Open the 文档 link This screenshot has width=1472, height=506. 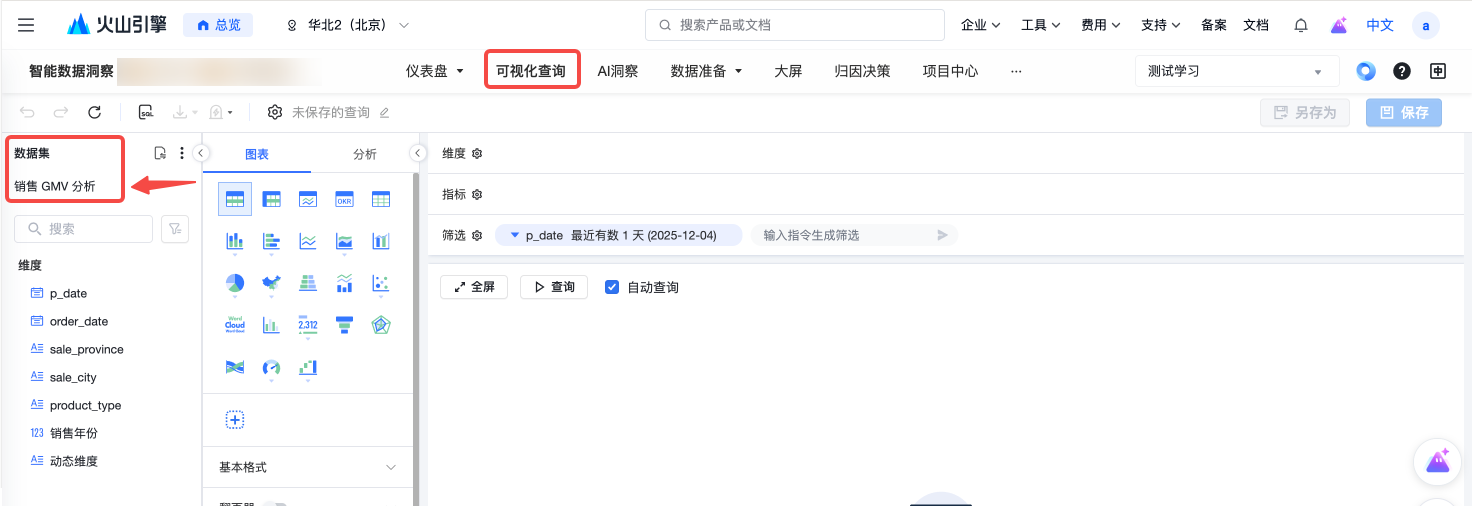pos(1256,25)
